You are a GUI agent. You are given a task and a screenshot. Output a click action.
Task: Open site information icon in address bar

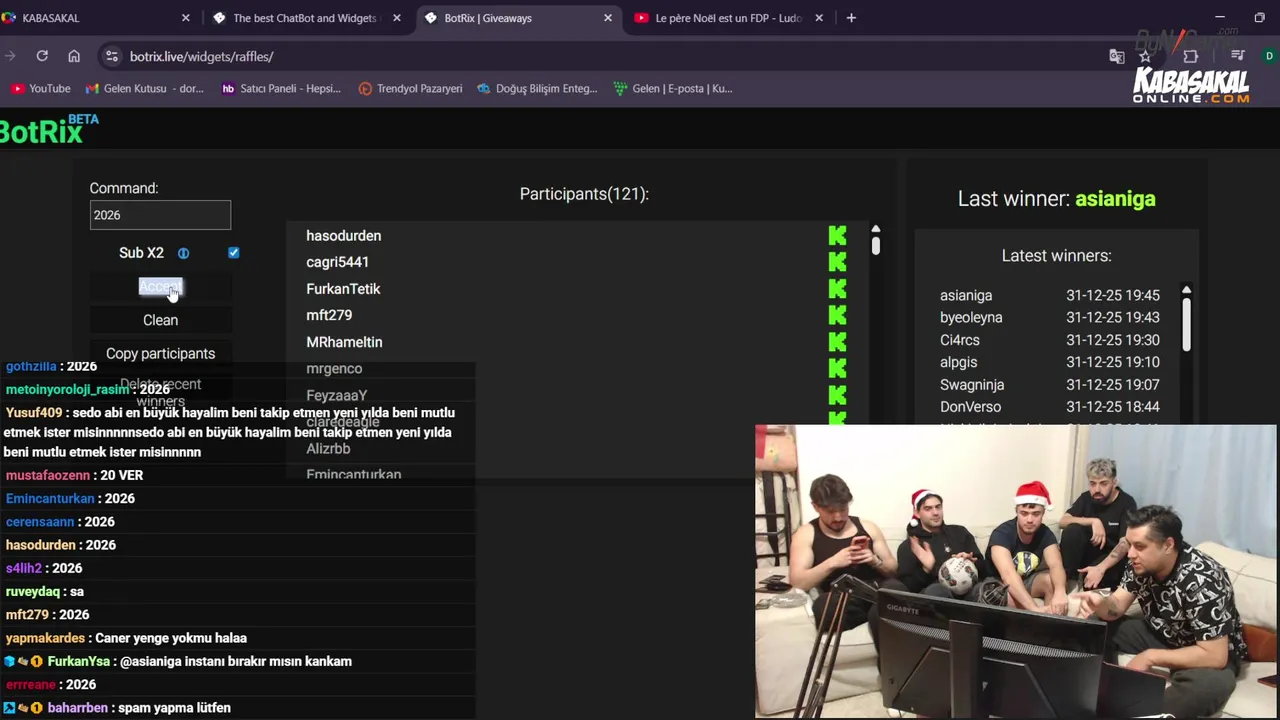[112, 56]
